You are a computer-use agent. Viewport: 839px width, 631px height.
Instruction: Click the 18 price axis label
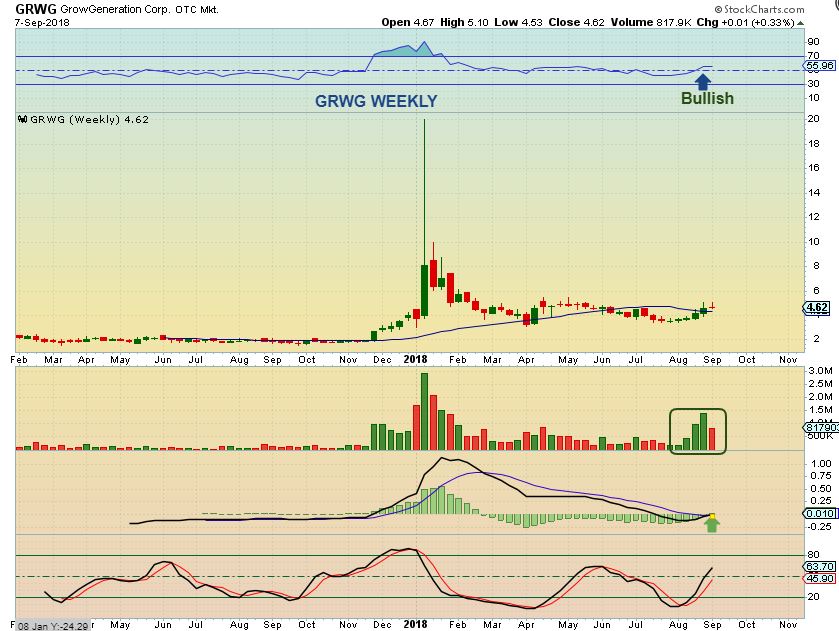813,143
